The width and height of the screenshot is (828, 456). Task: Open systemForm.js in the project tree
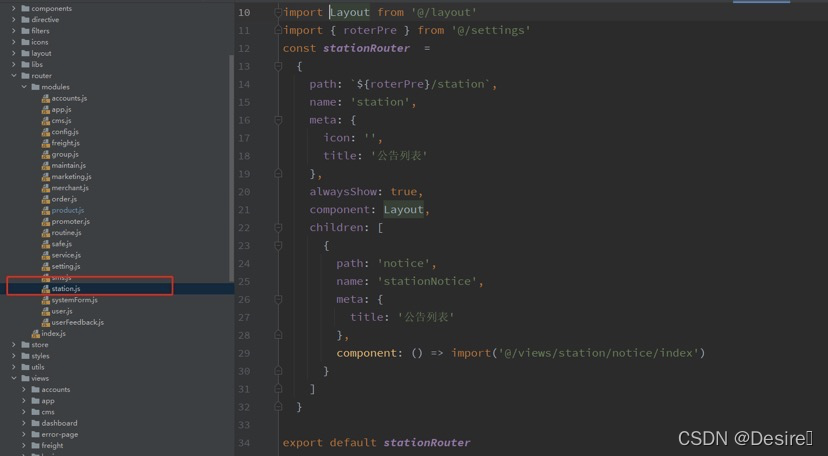click(x=74, y=300)
